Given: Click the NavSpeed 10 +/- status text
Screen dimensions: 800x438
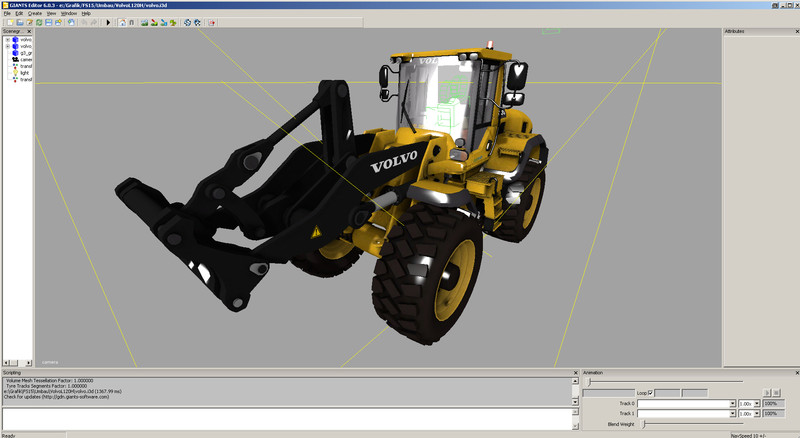Looking at the screenshot, I should point(748,435).
